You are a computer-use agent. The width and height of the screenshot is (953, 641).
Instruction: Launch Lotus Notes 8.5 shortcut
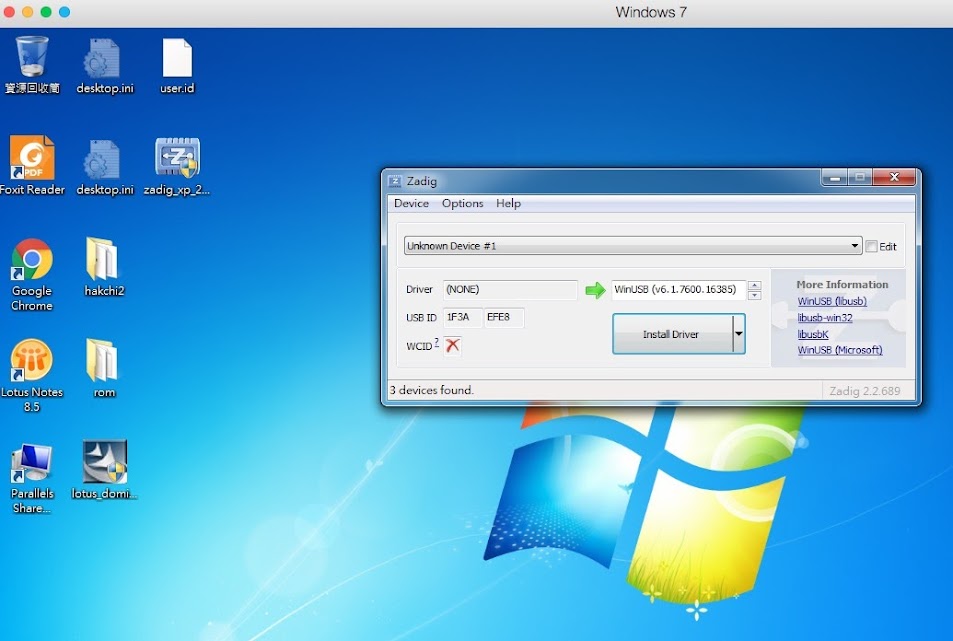click(x=32, y=375)
